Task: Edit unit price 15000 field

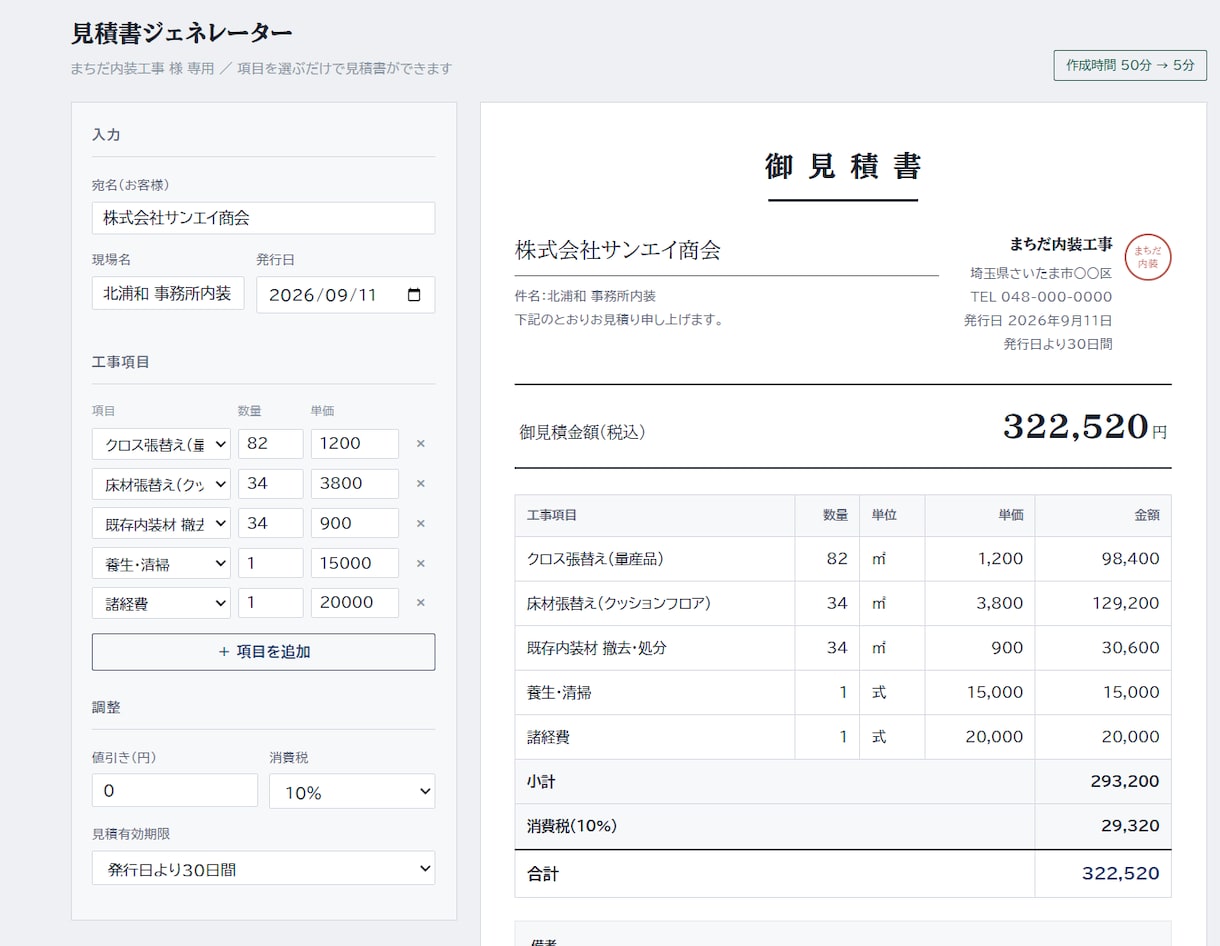Action: pyautogui.click(x=355, y=563)
